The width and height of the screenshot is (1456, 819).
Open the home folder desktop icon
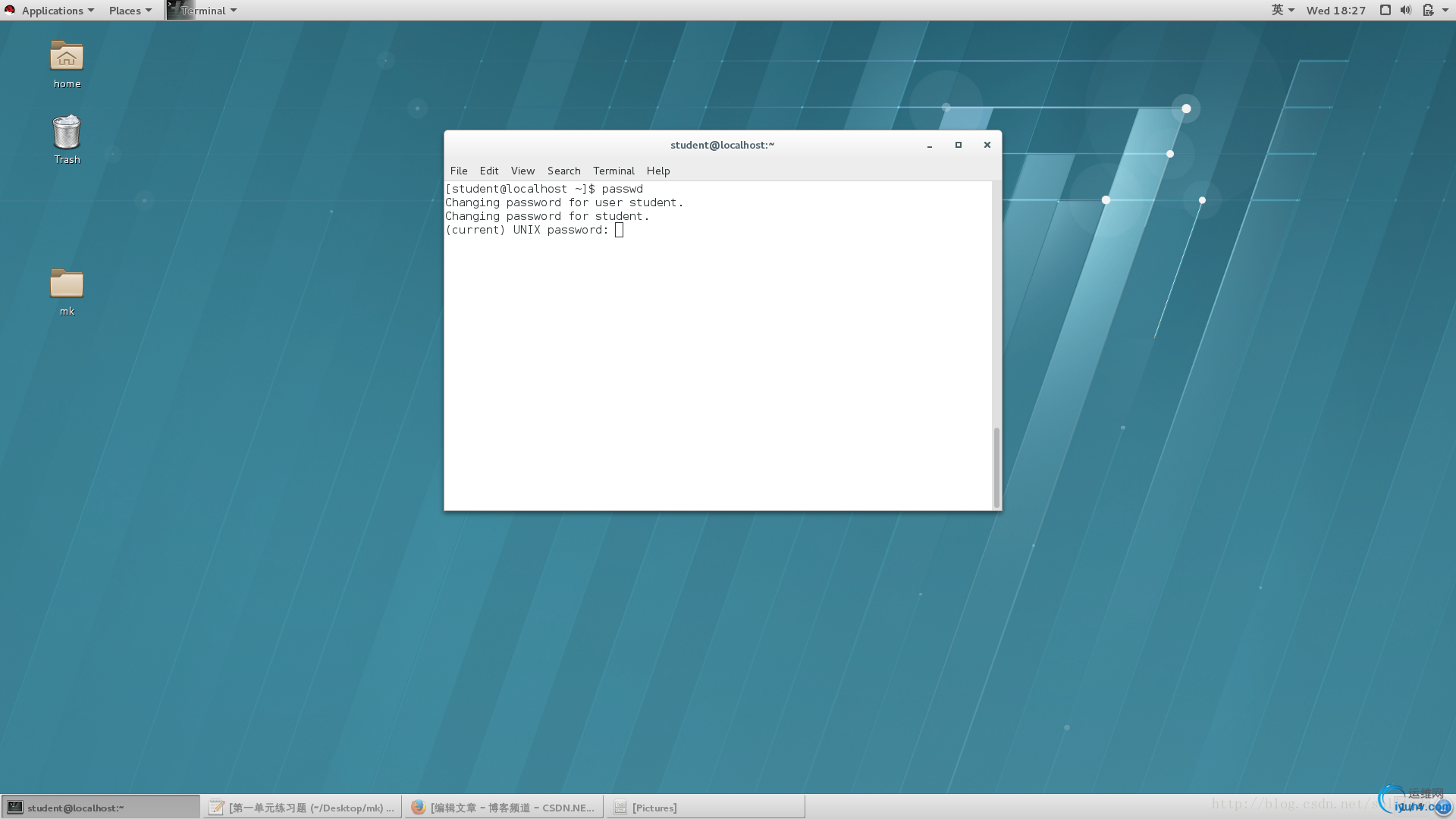point(67,64)
